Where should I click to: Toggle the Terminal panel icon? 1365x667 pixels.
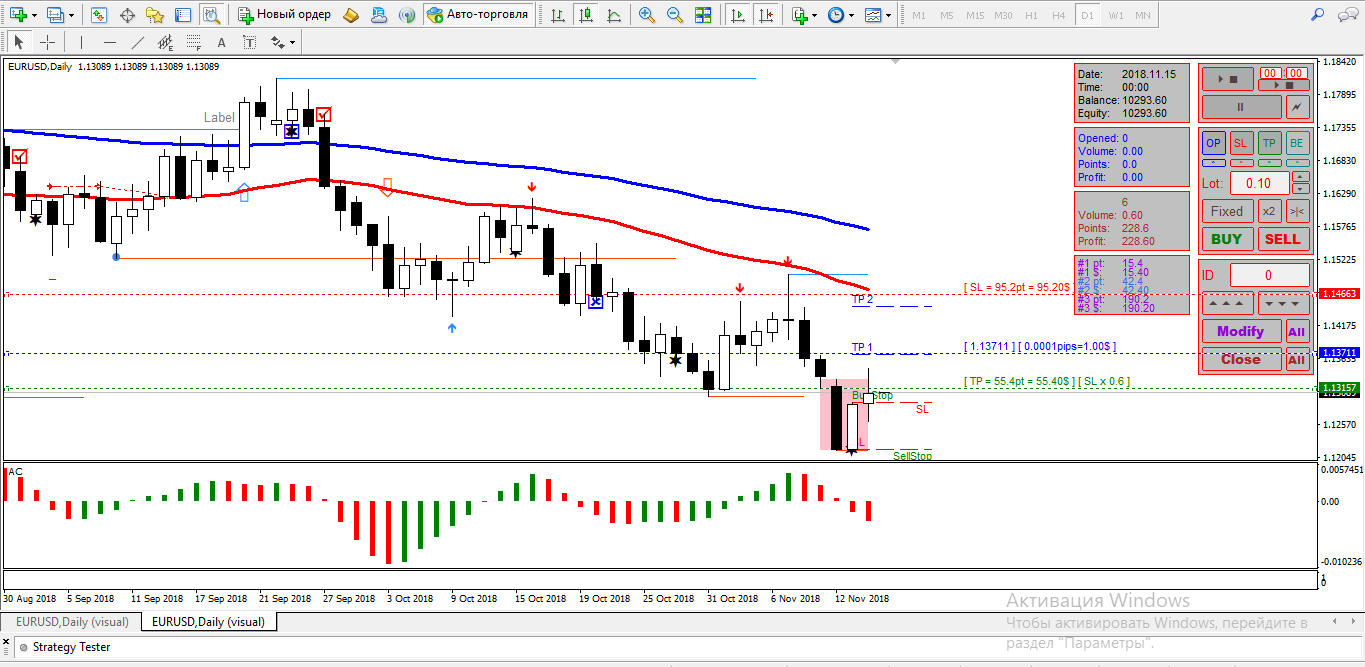[x=182, y=15]
